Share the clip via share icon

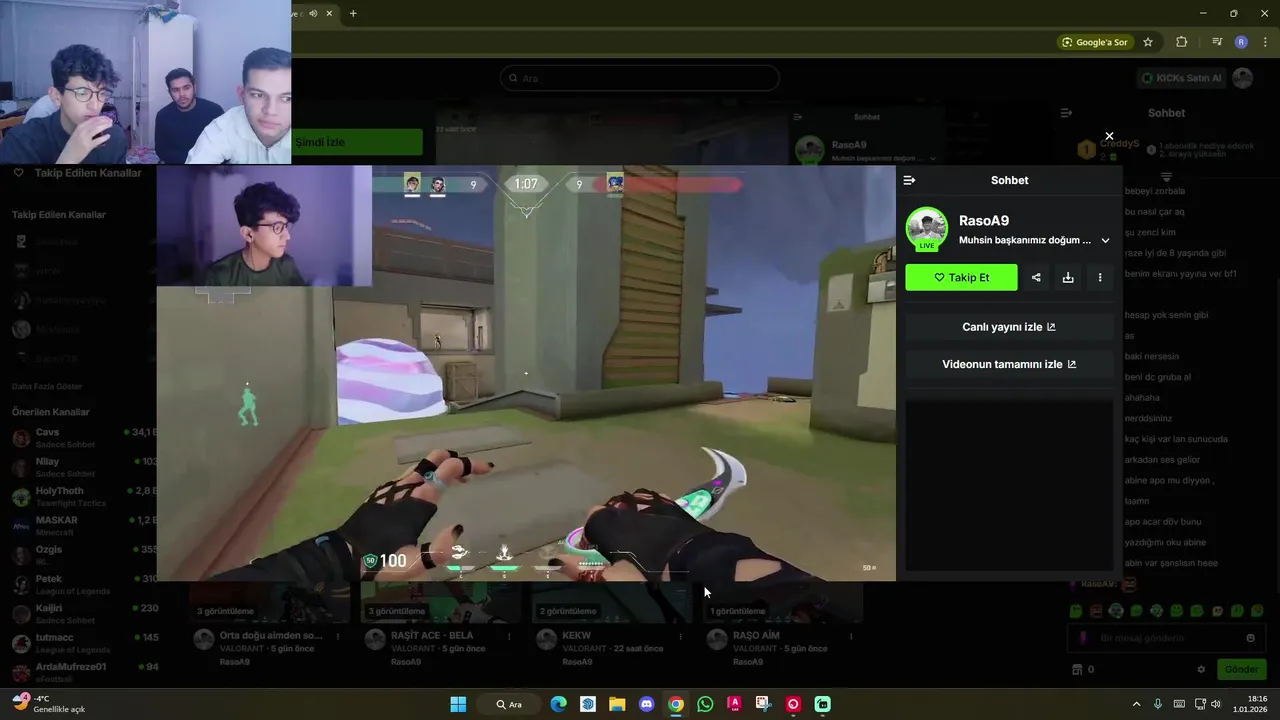[x=1036, y=278]
